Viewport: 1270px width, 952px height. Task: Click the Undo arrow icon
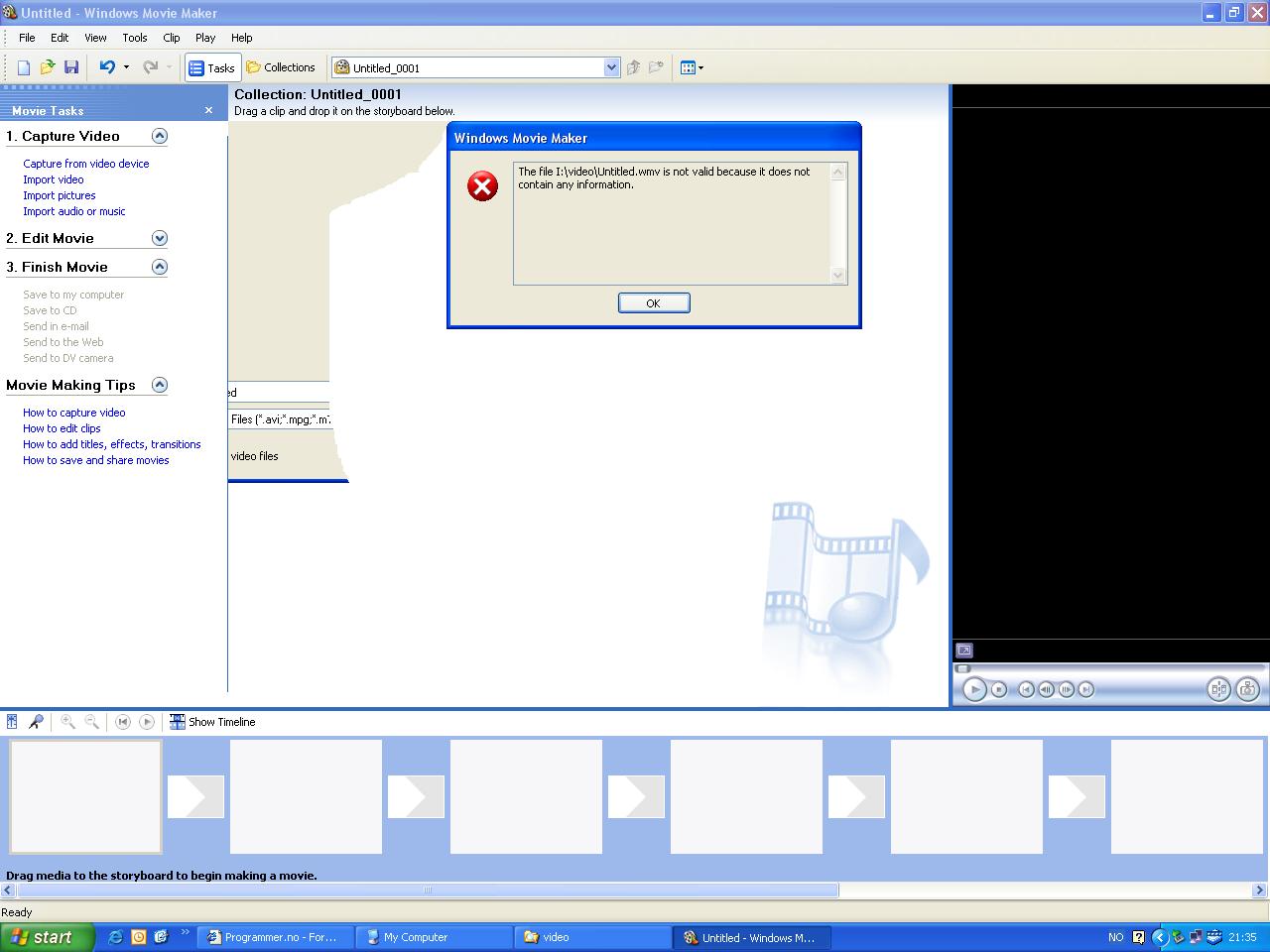tap(107, 67)
